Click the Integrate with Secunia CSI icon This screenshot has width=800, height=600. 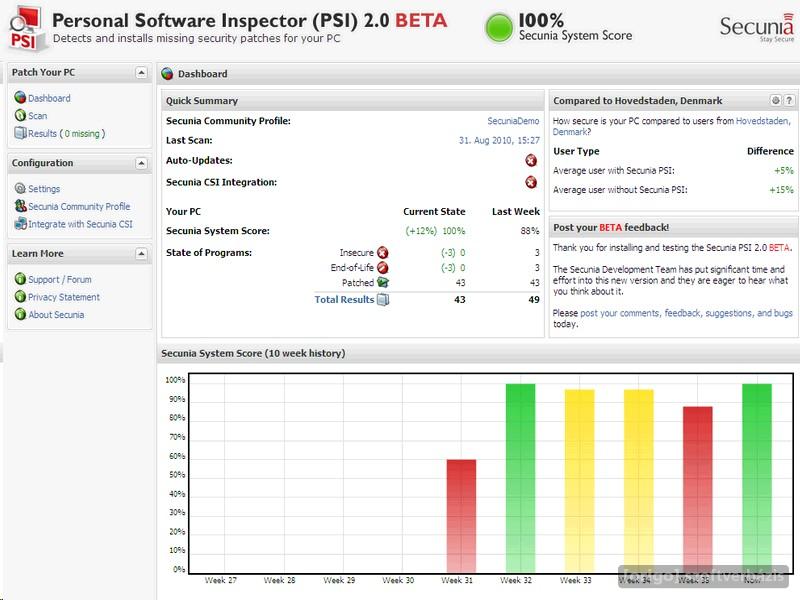tap(20, 223)
